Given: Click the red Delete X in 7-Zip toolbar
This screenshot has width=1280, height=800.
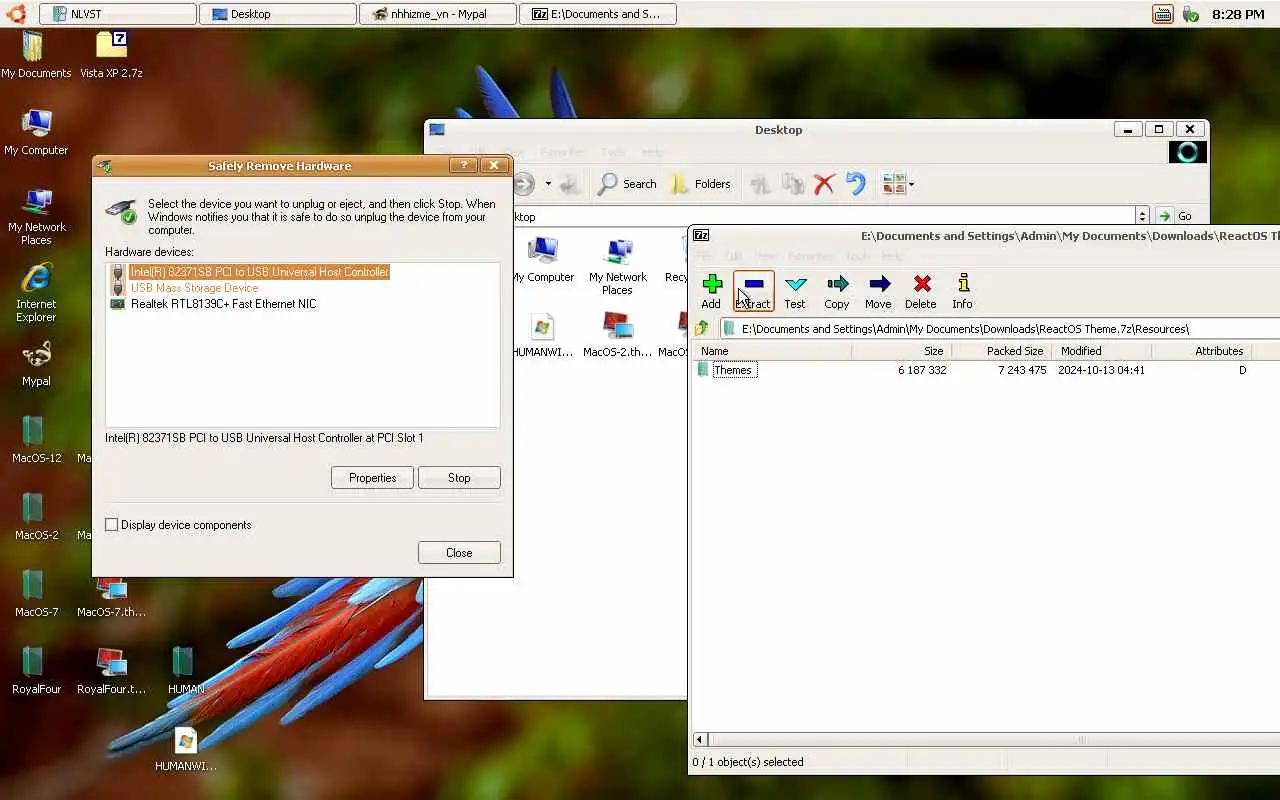Looking at the screenshot, I should point(921,291).
